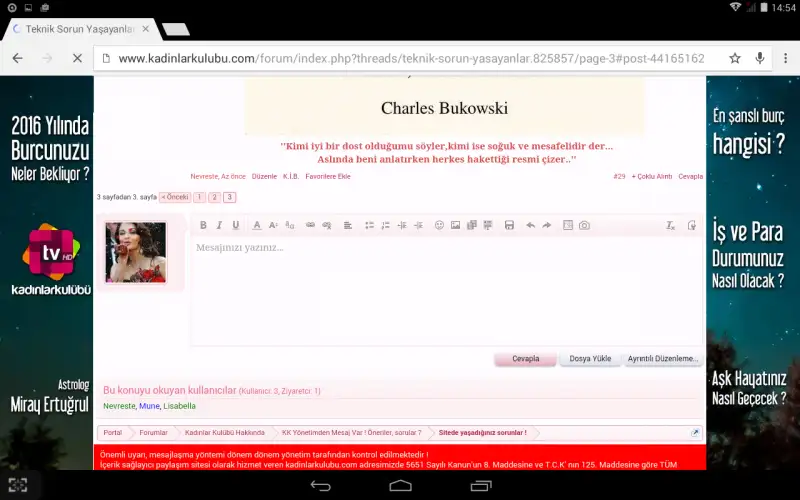Toggle italic text in the editor toolbar

[220, 226]
